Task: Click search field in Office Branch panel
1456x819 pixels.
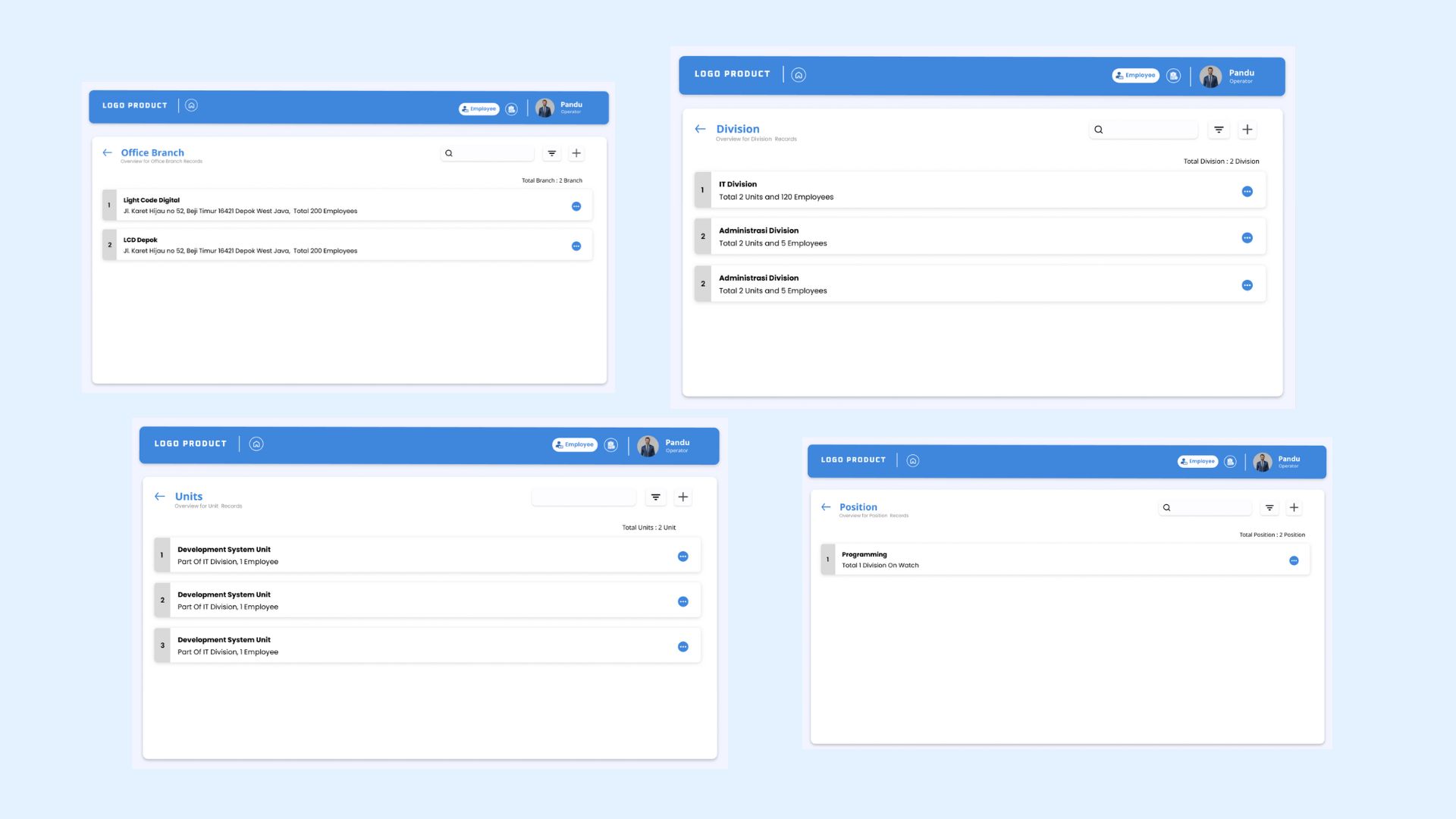Action: (488, 153)
